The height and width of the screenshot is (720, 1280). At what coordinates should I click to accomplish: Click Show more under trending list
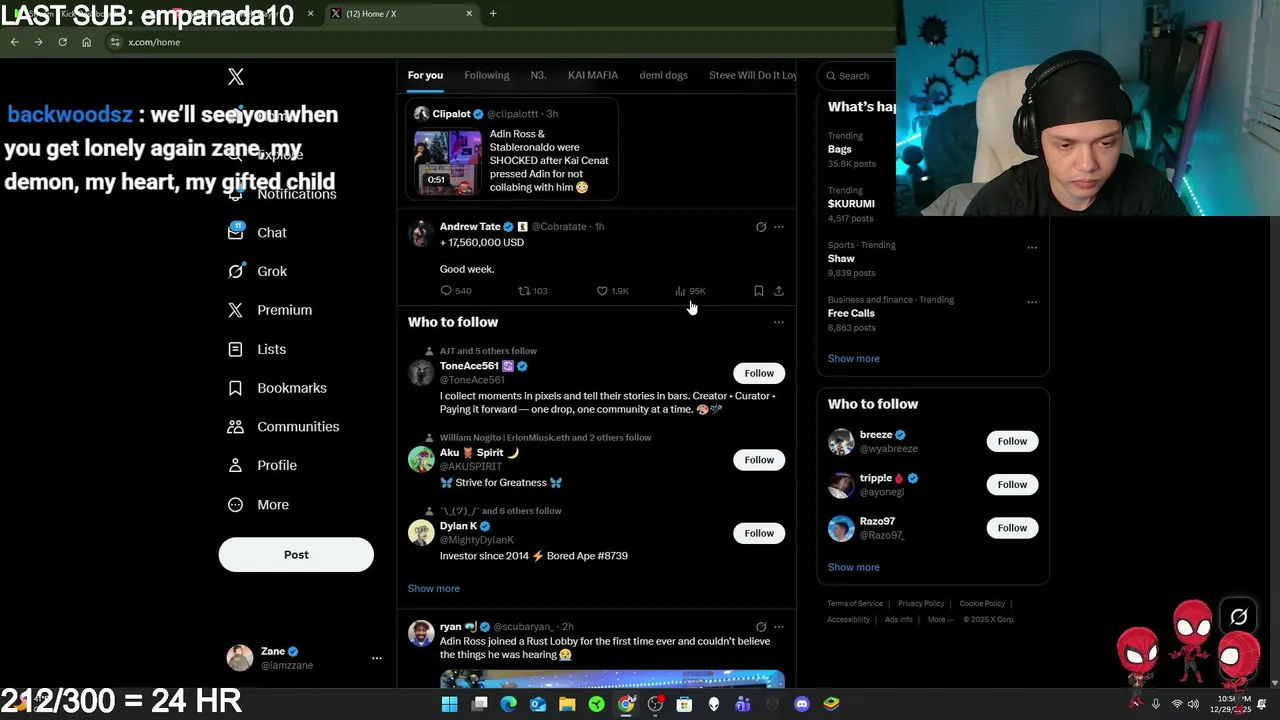[854, 359]
